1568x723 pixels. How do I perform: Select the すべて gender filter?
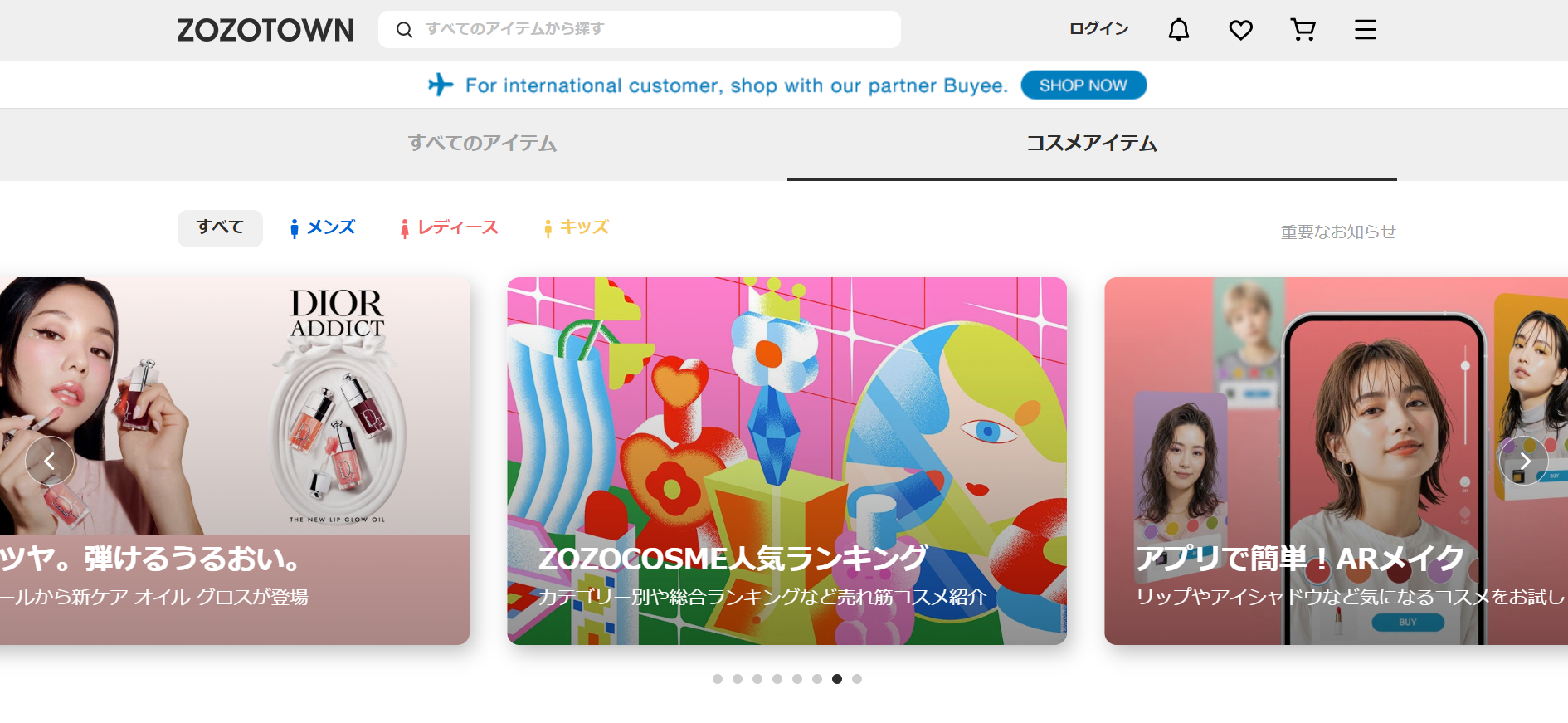coord(220,227)
